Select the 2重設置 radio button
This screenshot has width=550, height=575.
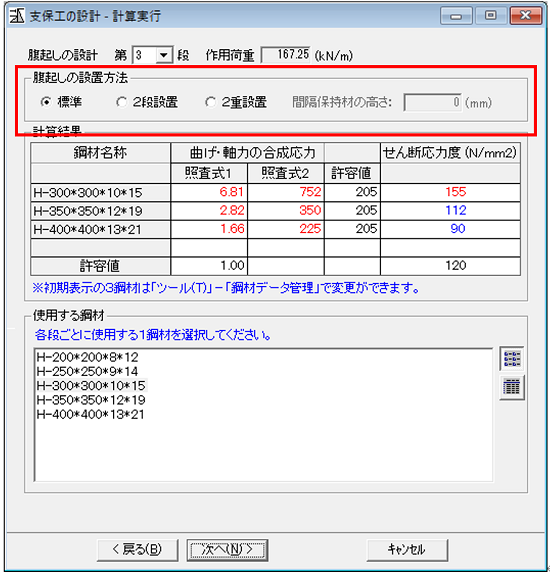(x=210, y=102)
